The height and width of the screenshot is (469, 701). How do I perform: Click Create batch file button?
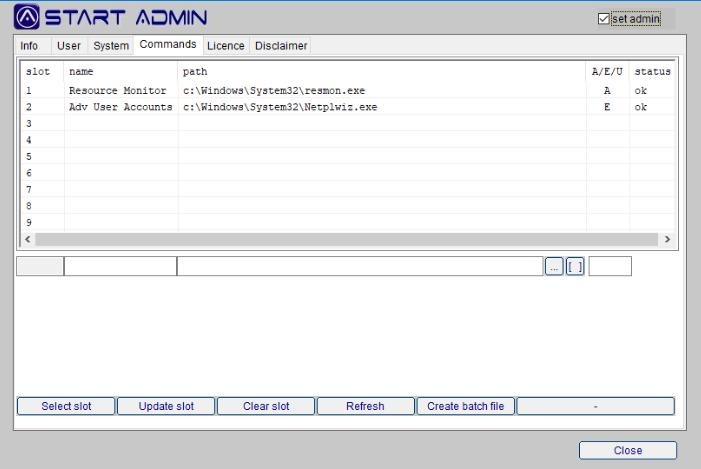point(465,406)
